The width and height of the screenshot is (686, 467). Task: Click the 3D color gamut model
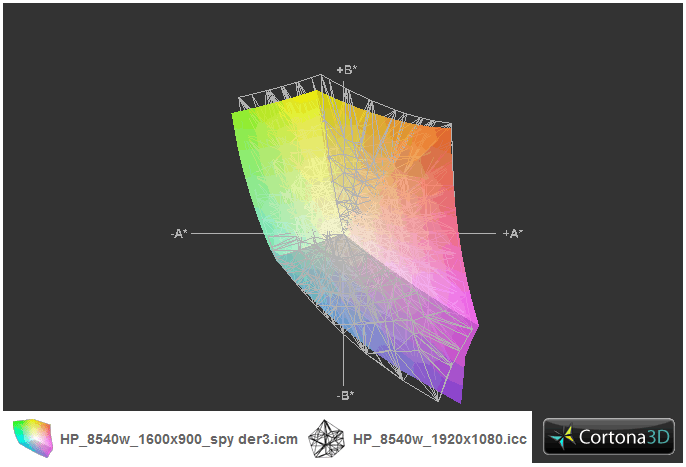354,239
